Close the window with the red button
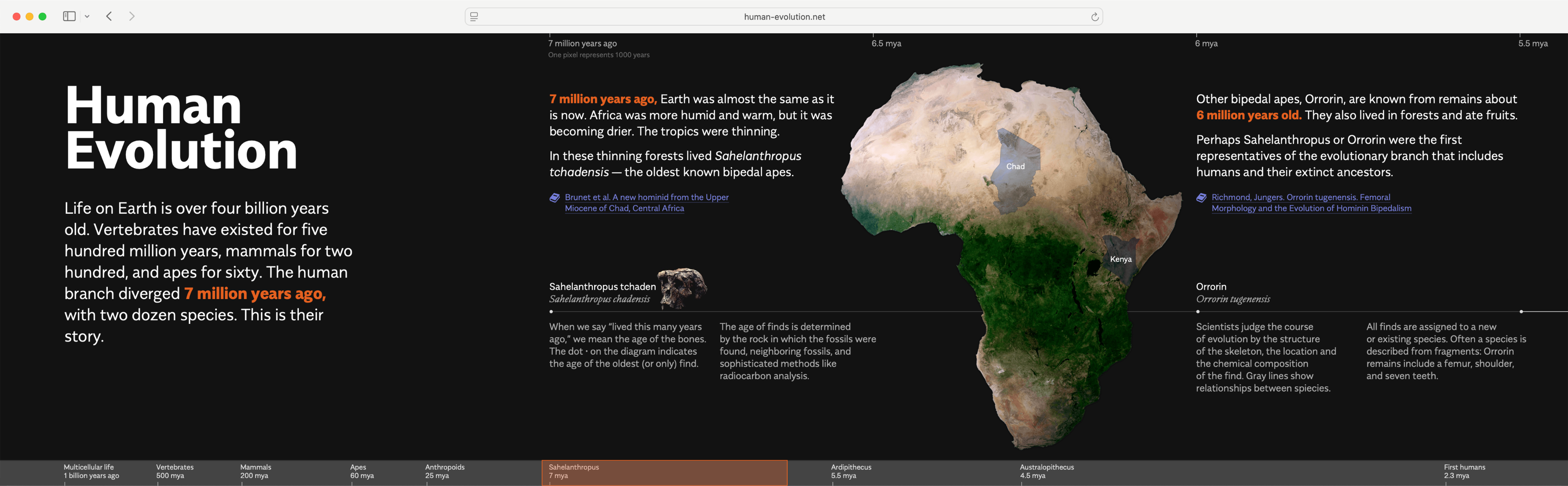 16,16
